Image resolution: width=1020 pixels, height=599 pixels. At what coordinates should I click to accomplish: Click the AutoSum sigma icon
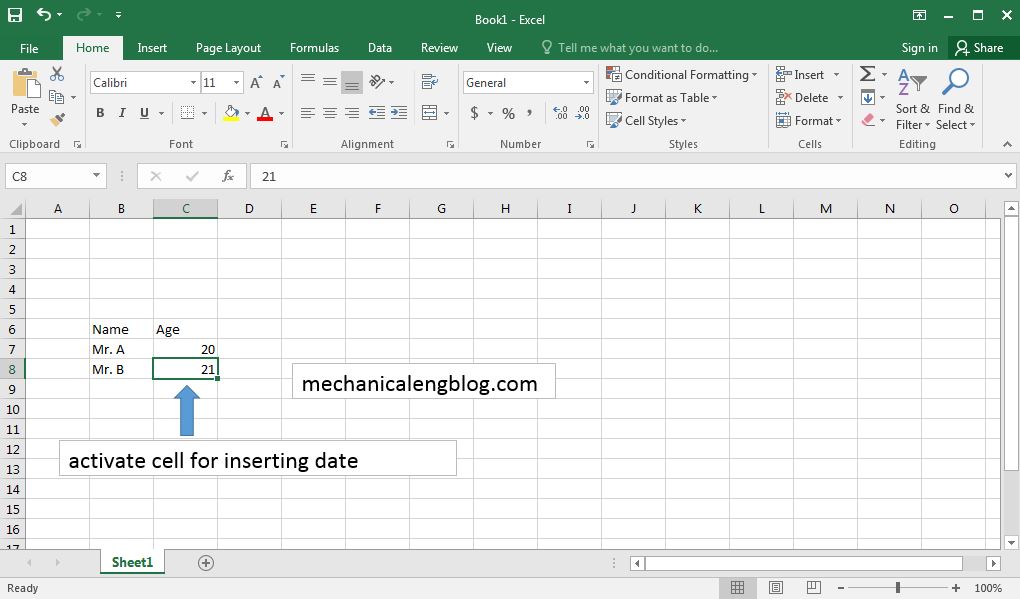867,73
